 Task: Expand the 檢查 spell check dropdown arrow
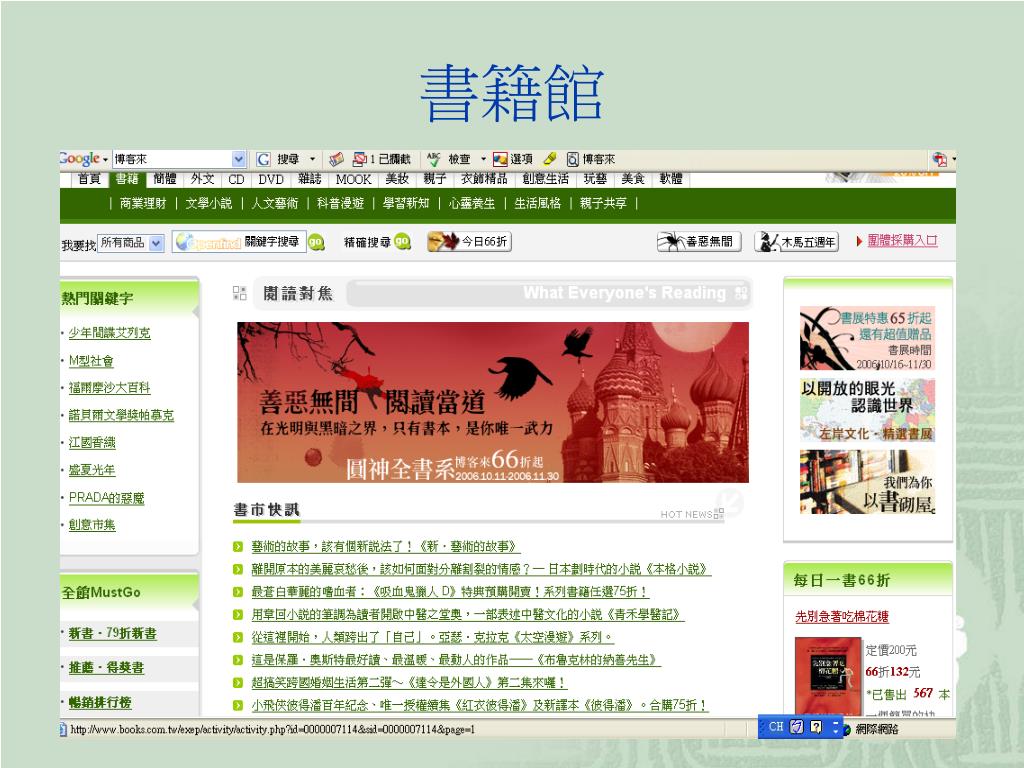coord(483,159)
